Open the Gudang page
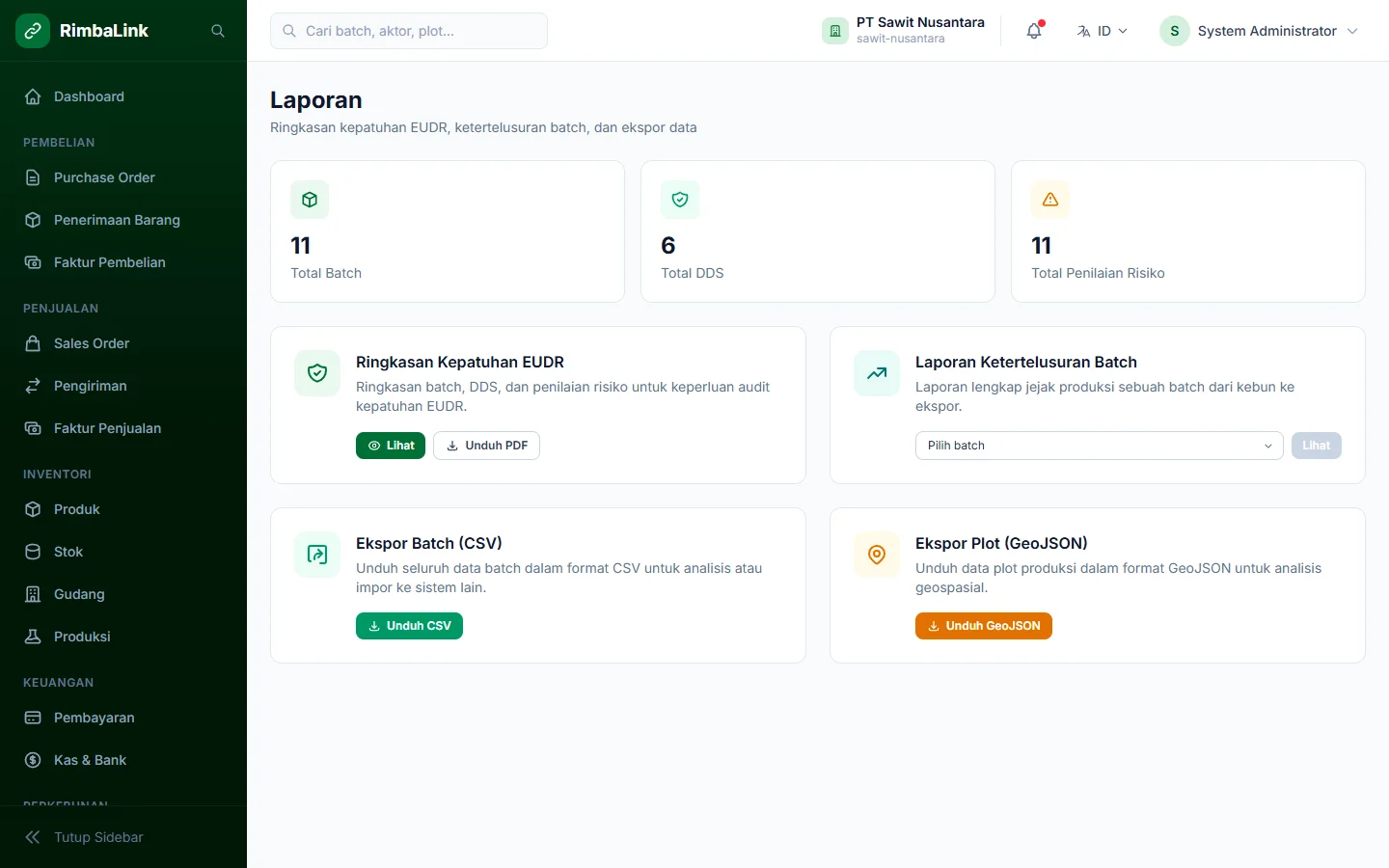Viewport: 1389px width, 868px height. 123,594
